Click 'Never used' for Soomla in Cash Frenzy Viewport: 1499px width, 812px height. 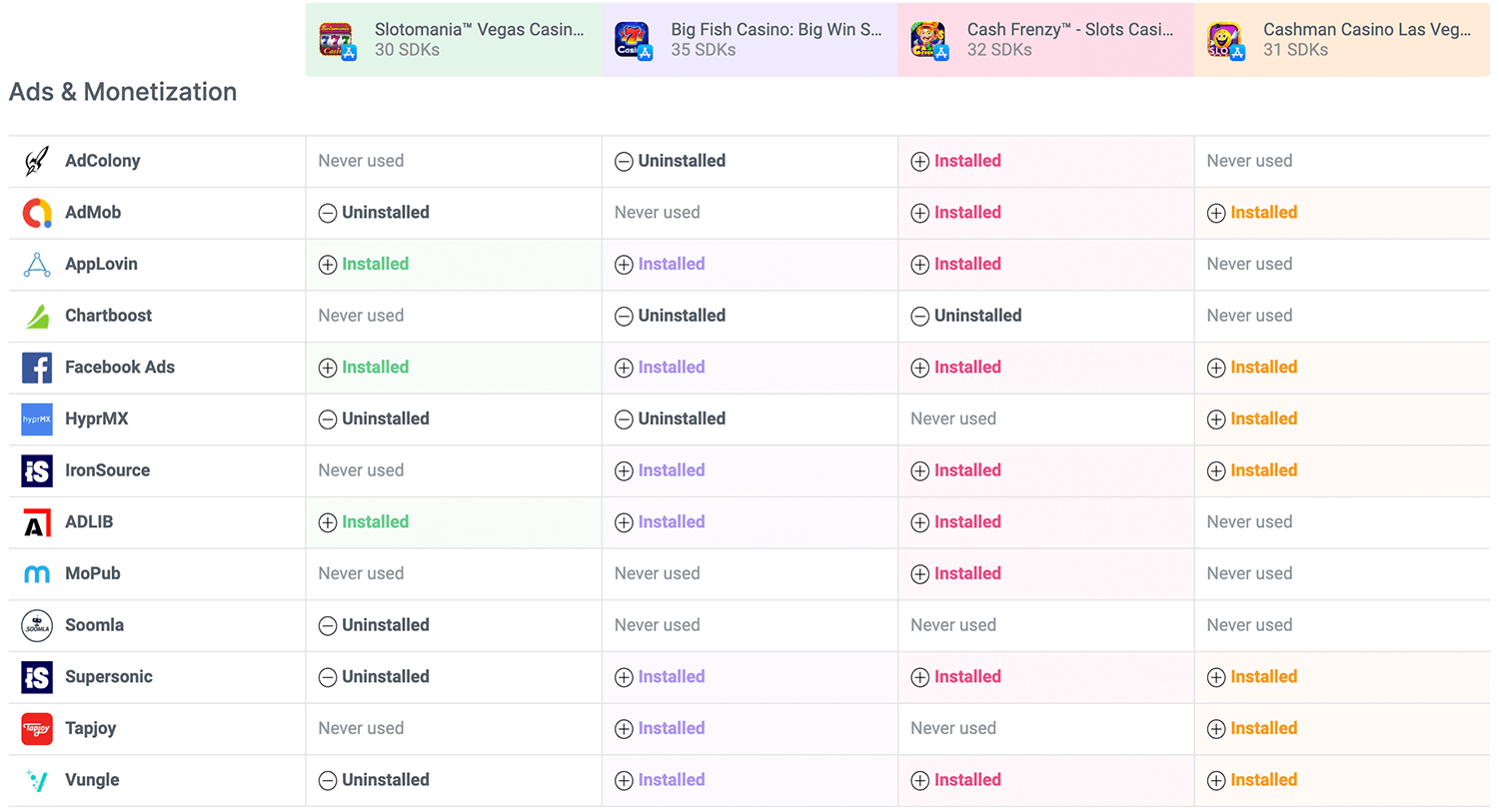(953, 625)
